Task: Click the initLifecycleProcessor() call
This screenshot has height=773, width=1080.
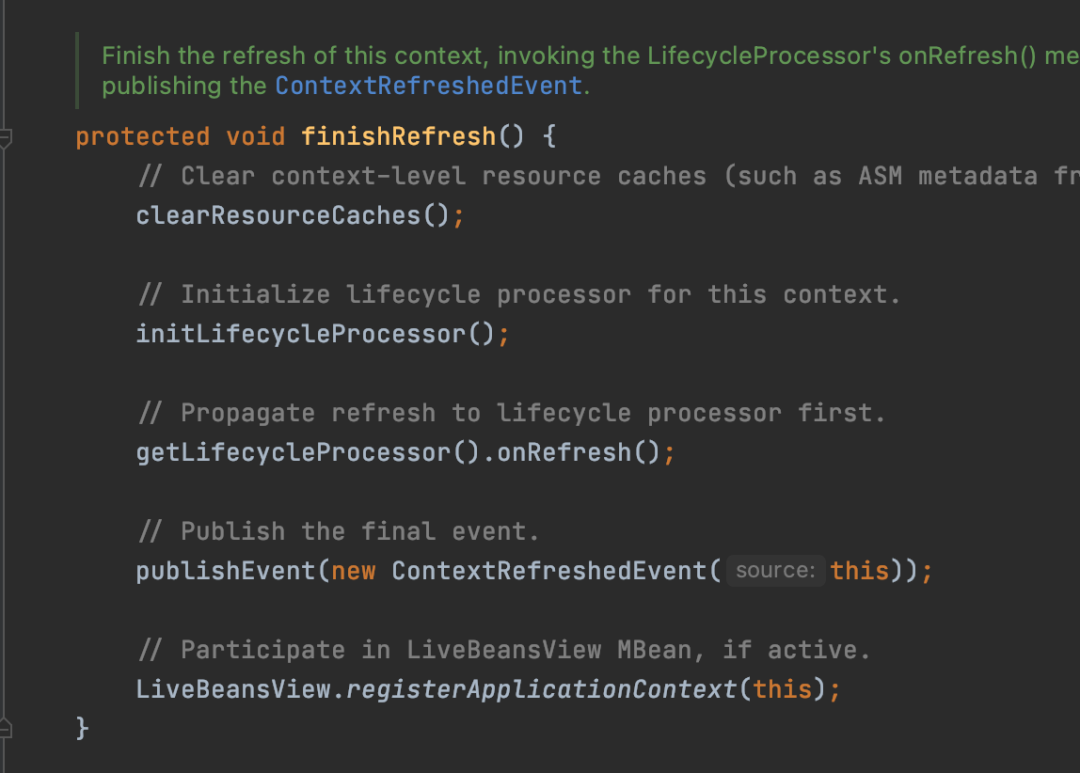Action: tap(315, 334)
